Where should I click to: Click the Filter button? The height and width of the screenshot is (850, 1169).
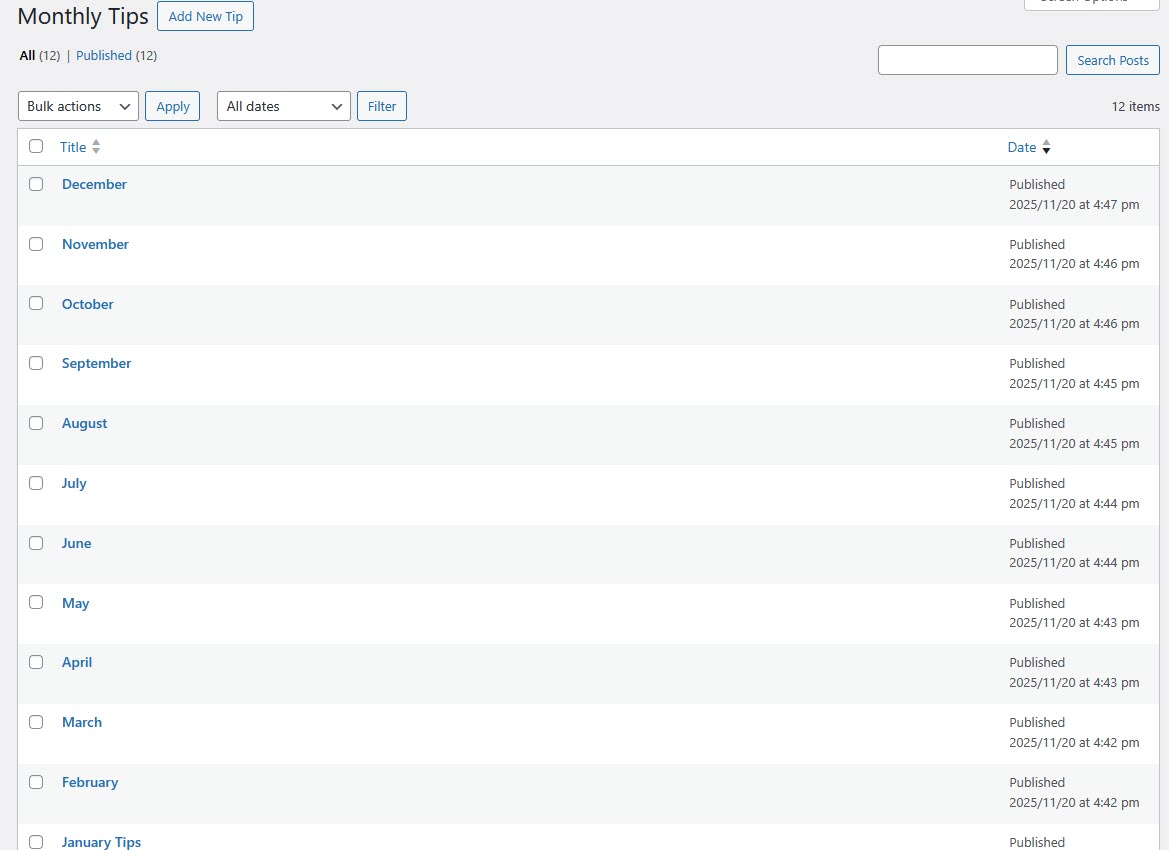pyautogui.click(x=382, y=106)
